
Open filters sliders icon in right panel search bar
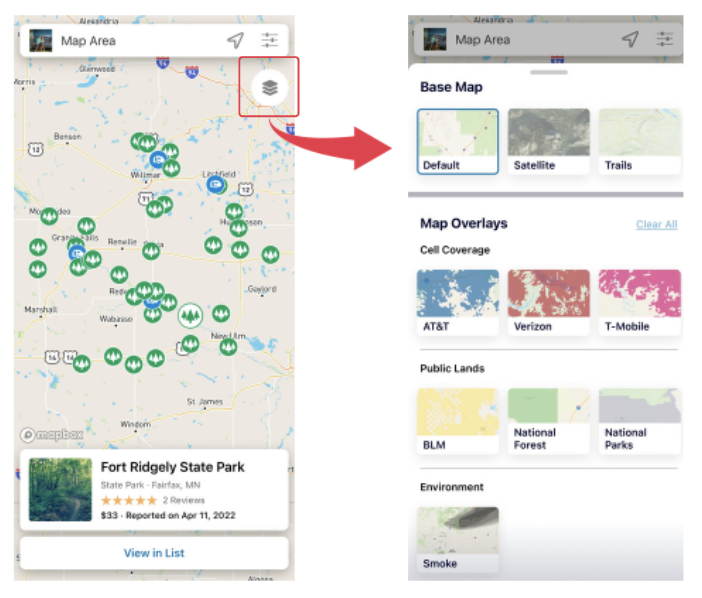(664, 39)
